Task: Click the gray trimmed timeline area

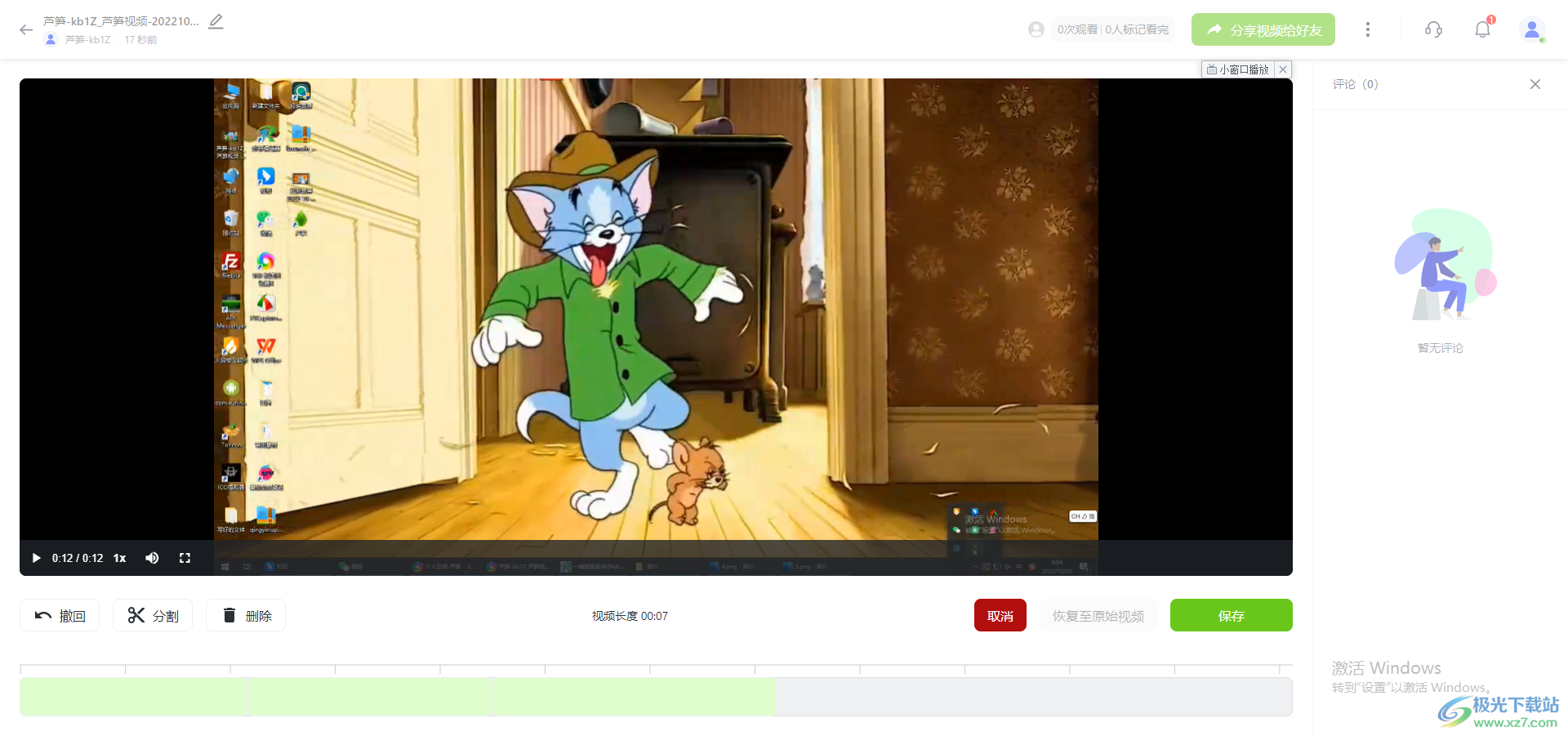Action: [1033, 697]
